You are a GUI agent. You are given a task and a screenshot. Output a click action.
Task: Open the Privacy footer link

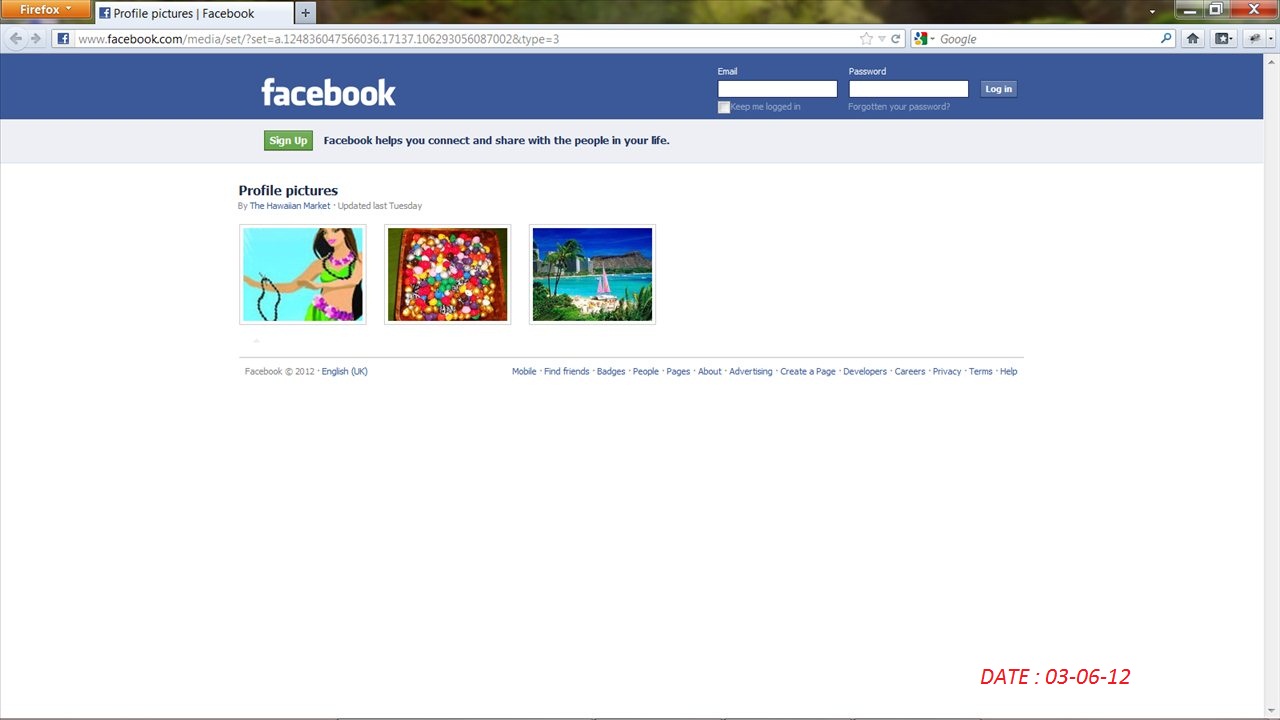click(x=947, y=372)
